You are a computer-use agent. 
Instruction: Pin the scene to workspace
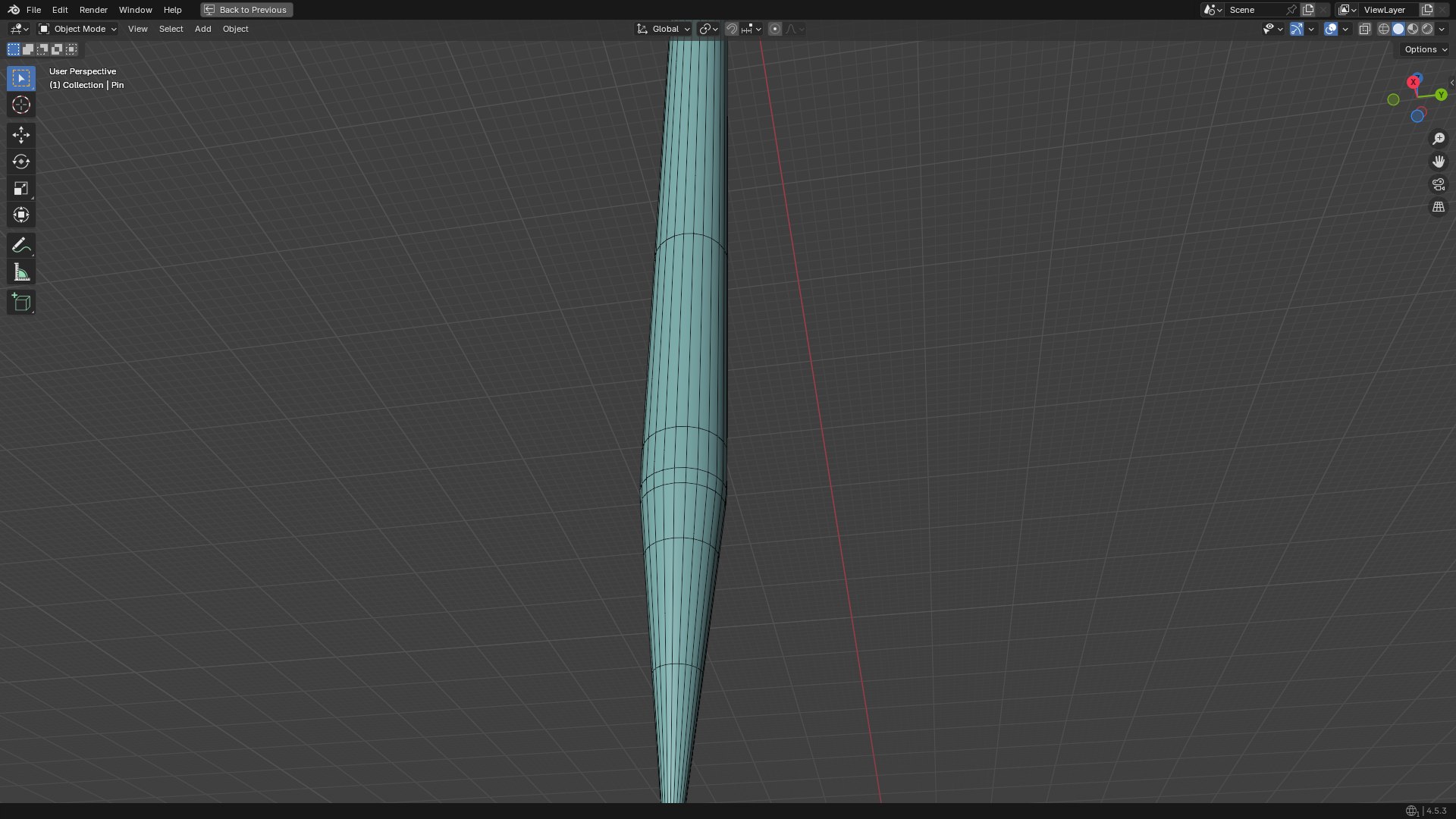1291,10
